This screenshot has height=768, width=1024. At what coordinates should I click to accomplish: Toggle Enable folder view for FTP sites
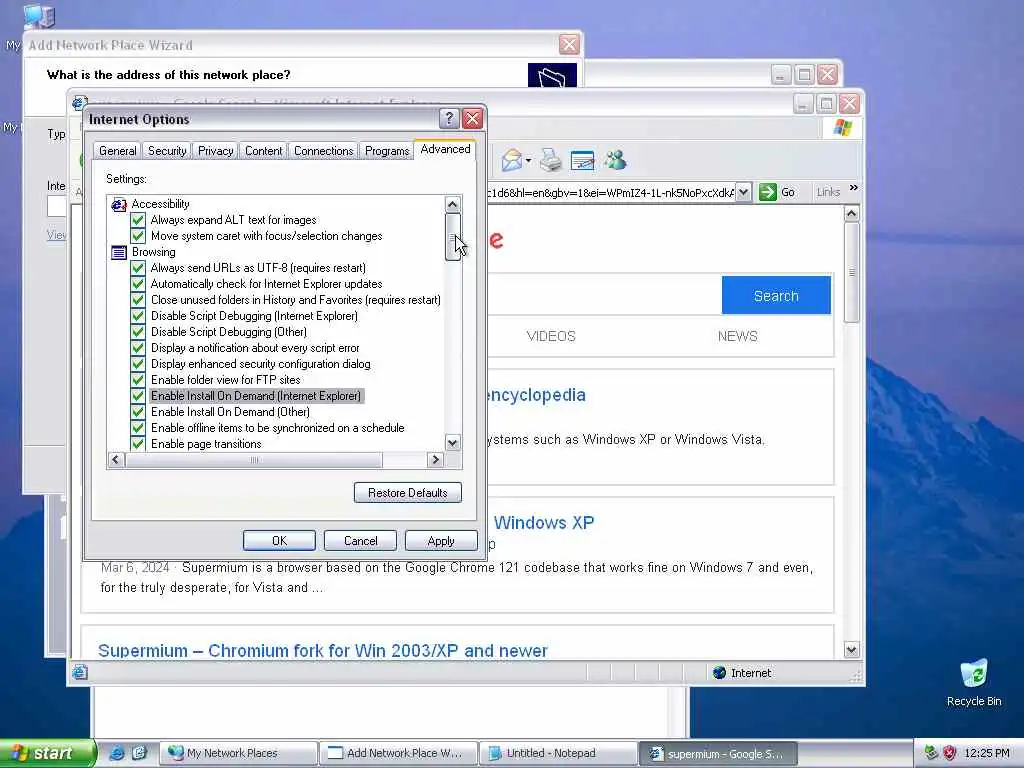[138, 380]
